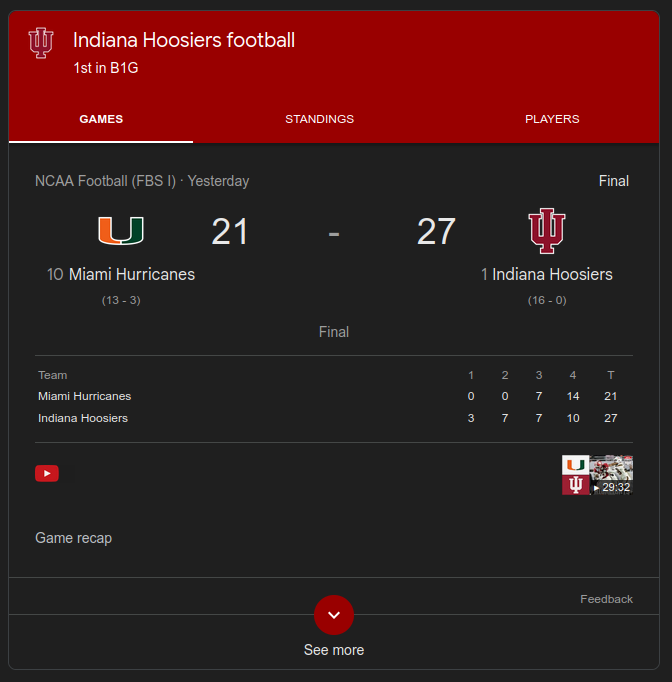This screenshot has height=682, width=672.
Task: Click the See more label
Action: [334, 650]
